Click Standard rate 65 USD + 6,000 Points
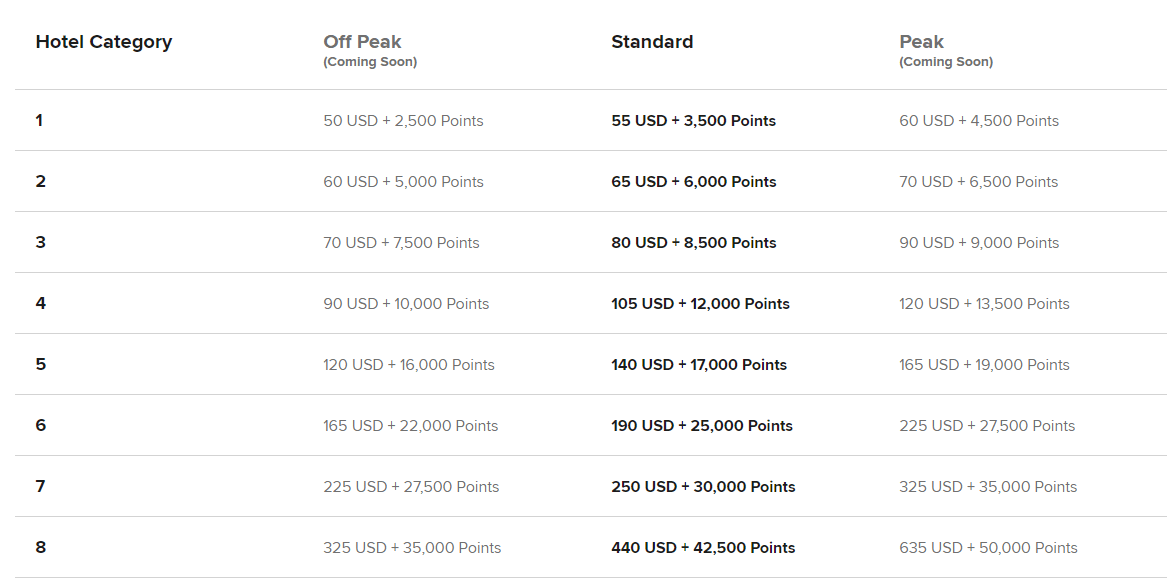This screenshot has width=1173, height=584. pyautogui.click(x=693, y=182)
